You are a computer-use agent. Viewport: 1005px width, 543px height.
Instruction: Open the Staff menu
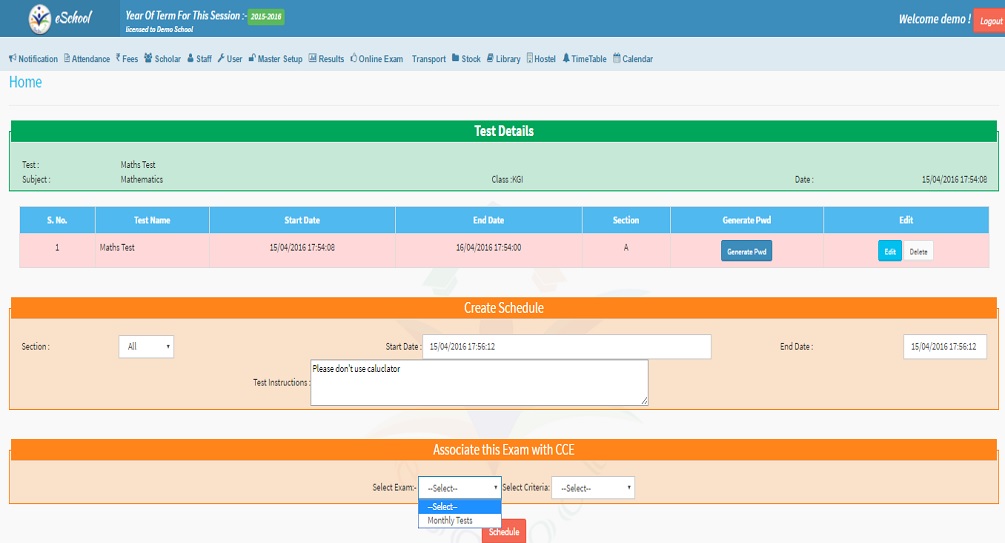(200, 59)
